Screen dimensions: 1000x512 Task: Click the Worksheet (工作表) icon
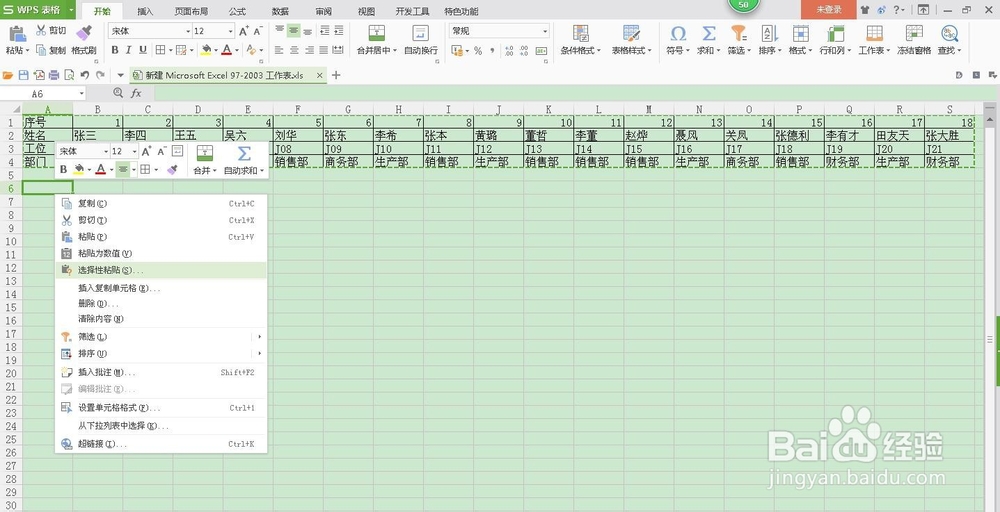tap(874, 33)
